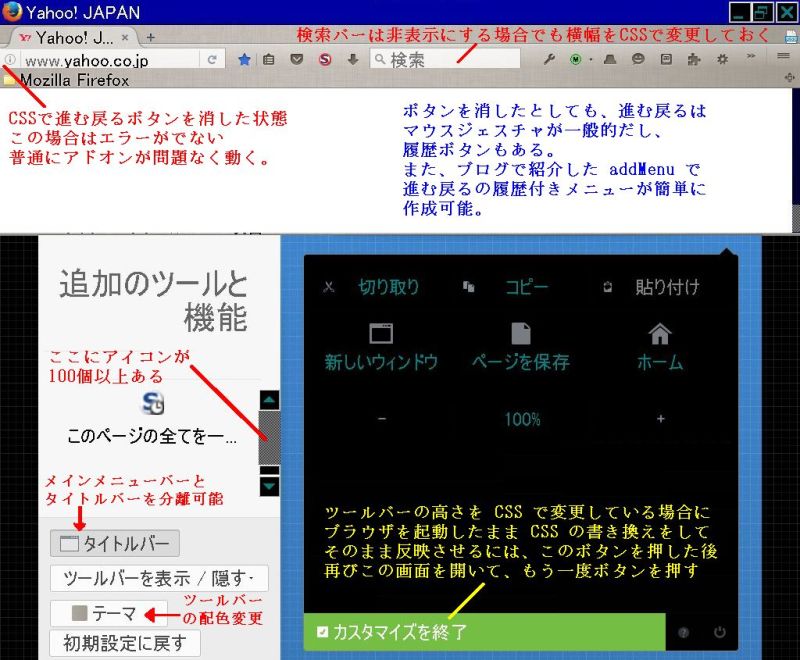Toggle the カスタマイズを終了 checkbox
This screenshot has height=660, width=800.
click(322, 632)
